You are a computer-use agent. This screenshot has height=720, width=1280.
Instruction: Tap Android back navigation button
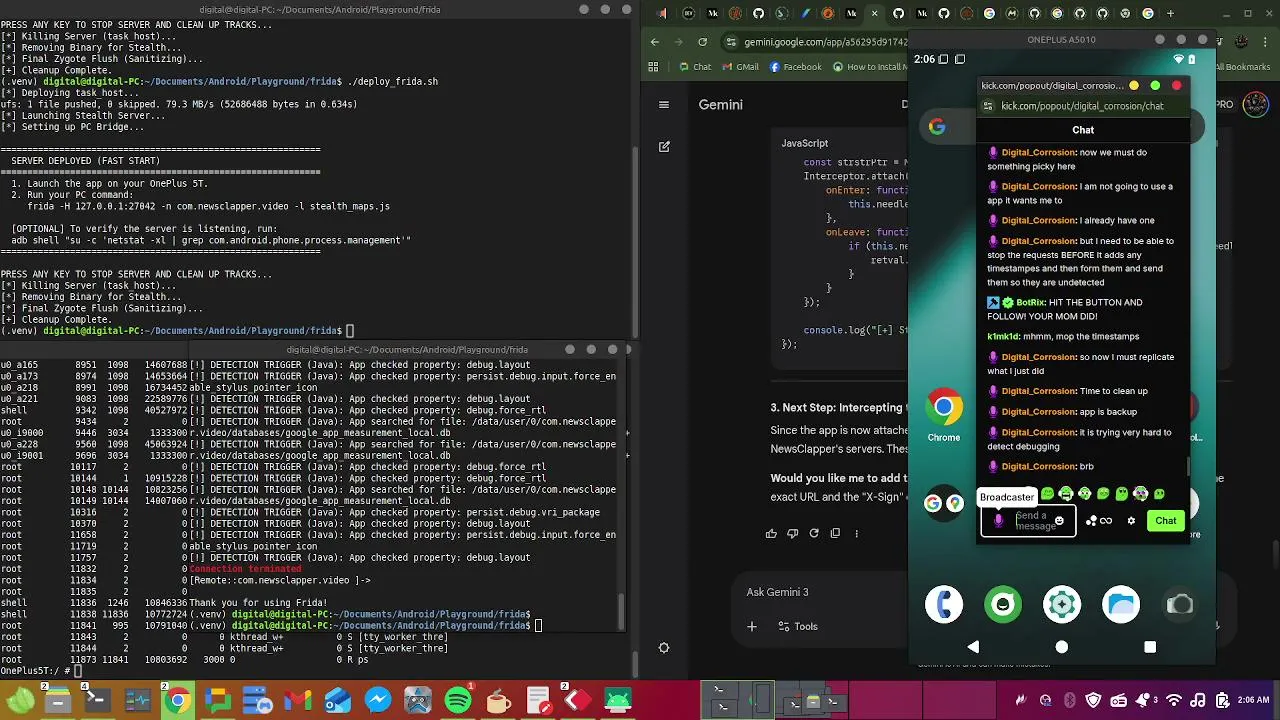coord(973,647)
